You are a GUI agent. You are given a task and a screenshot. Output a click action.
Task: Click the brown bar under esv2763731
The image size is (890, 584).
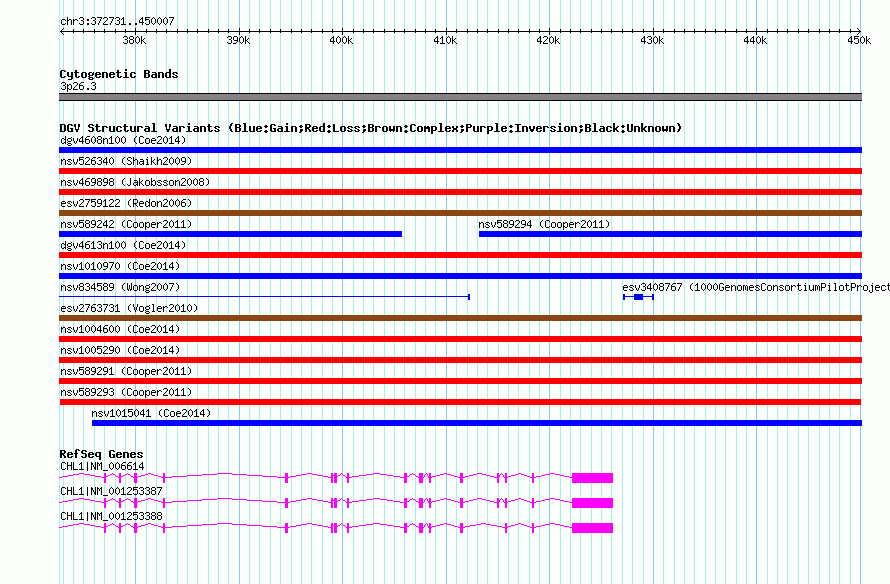pos(460,318)
